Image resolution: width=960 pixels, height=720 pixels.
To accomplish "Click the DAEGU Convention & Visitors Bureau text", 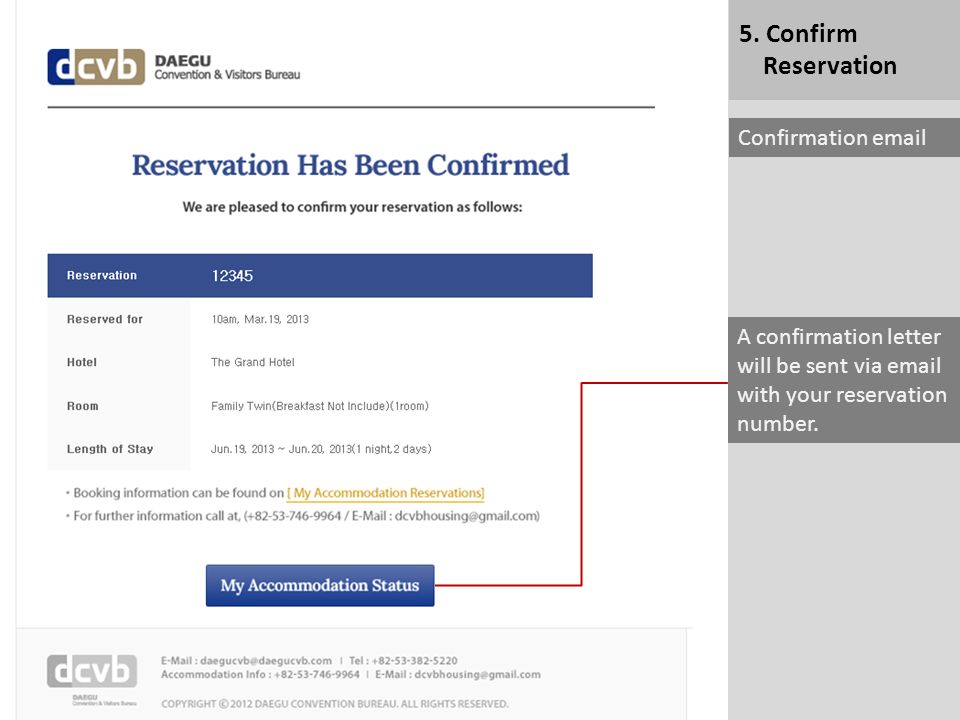I will [227, 67].
